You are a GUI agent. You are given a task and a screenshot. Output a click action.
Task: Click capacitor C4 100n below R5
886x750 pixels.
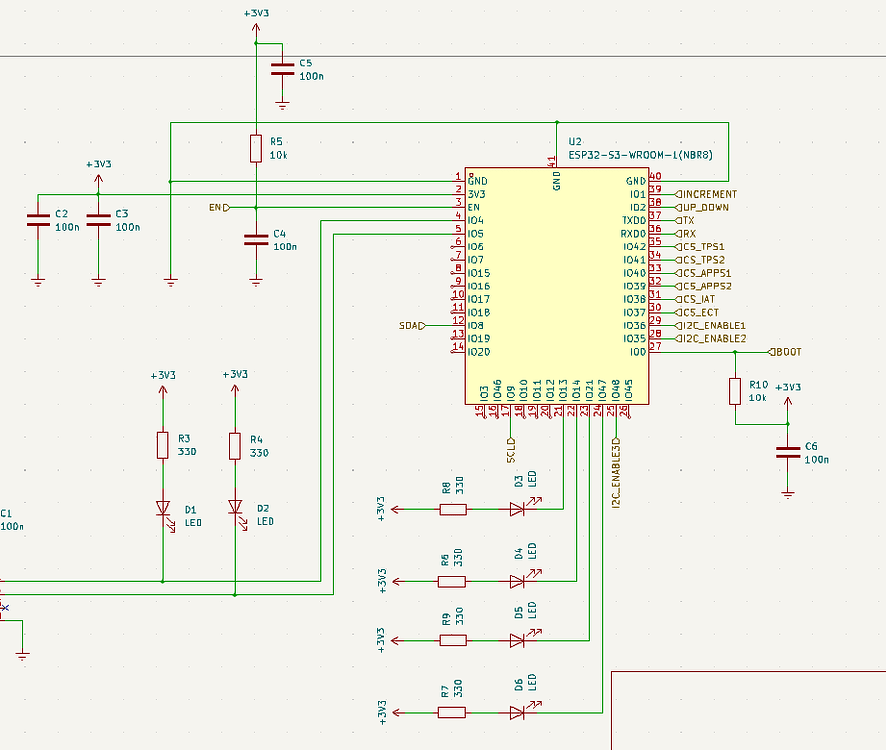tap(257, 239)
